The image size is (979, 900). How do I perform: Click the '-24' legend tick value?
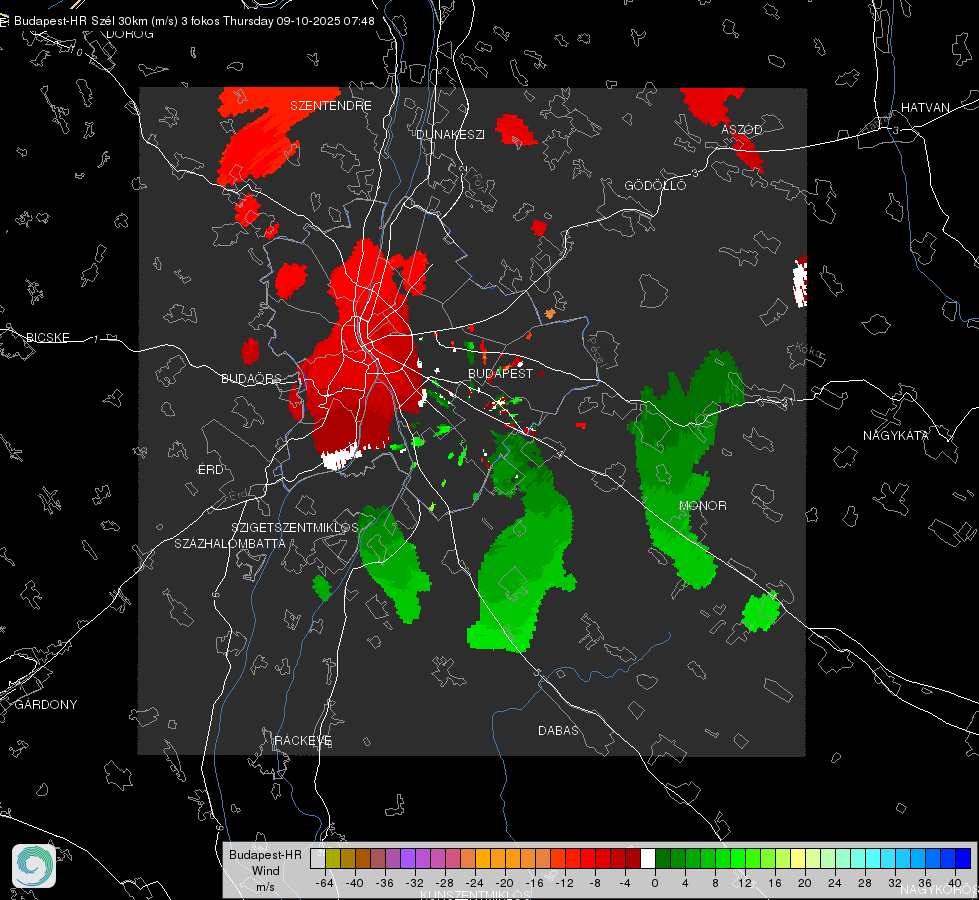475,883
